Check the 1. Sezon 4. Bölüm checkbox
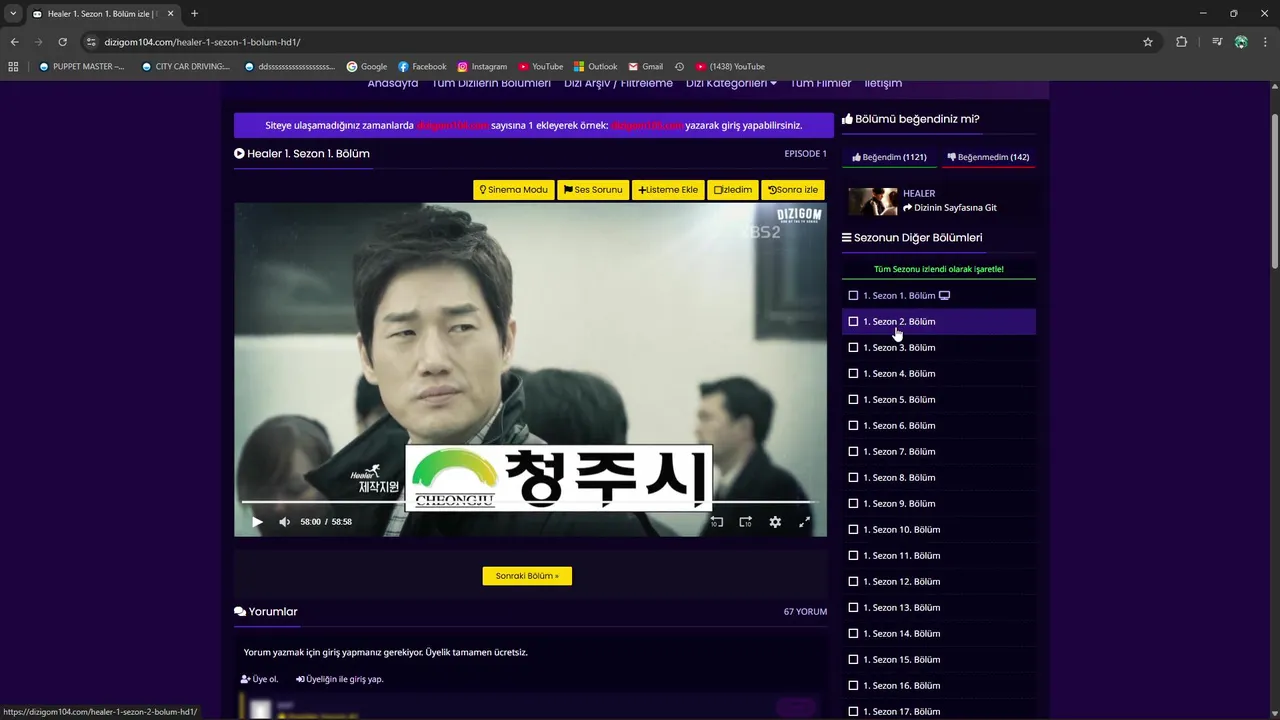 click(853, 374)
